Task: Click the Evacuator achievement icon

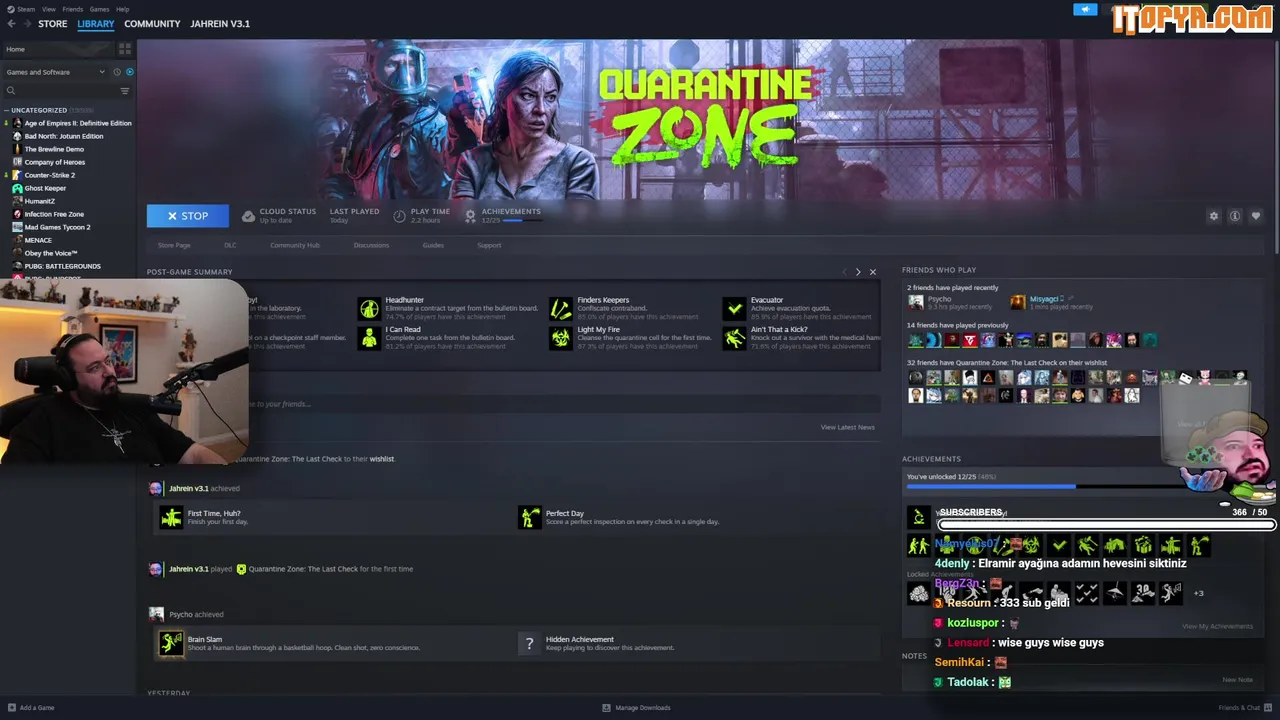Action: click(735, 308)
